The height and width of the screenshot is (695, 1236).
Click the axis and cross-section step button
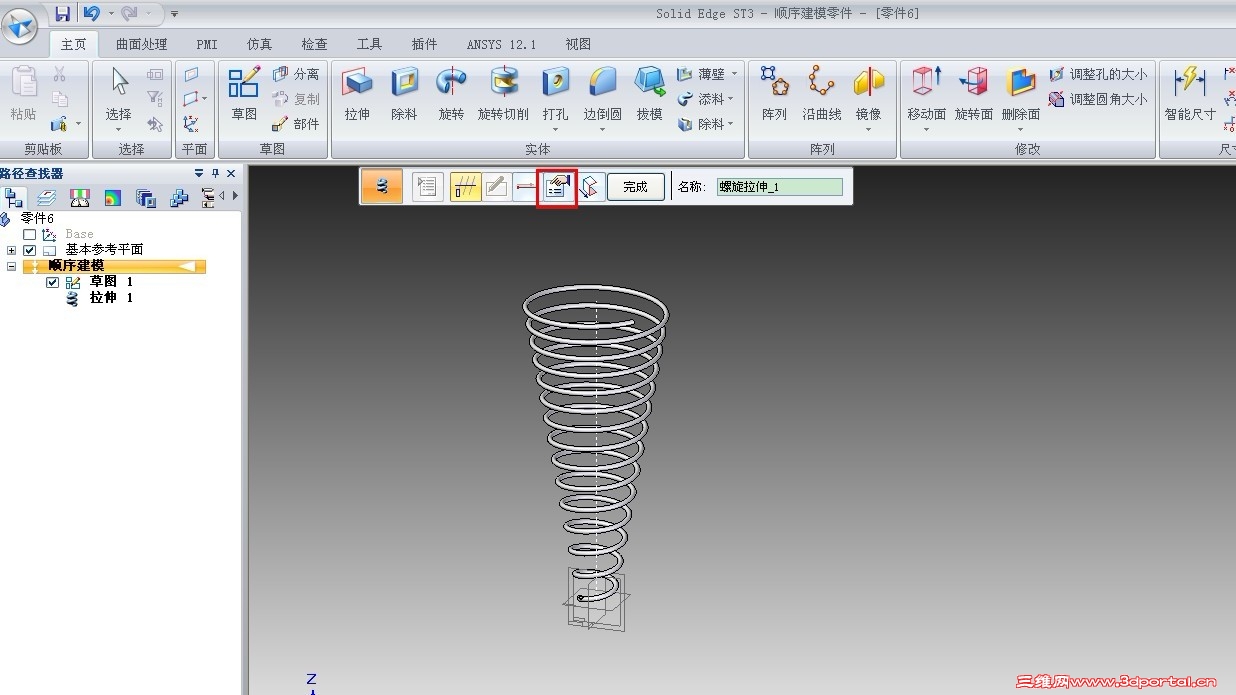point(466,186)
